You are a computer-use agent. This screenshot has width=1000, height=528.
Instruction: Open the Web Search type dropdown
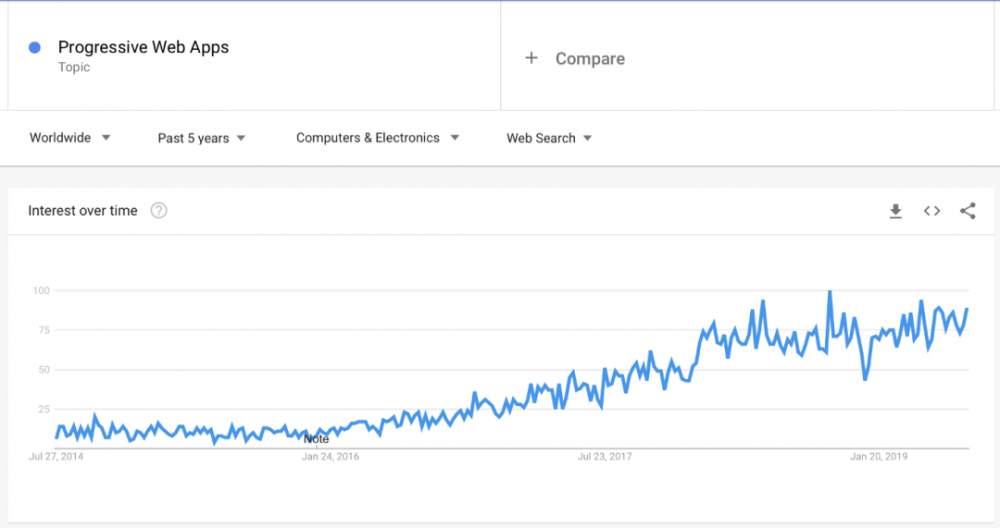click(549, 138)
